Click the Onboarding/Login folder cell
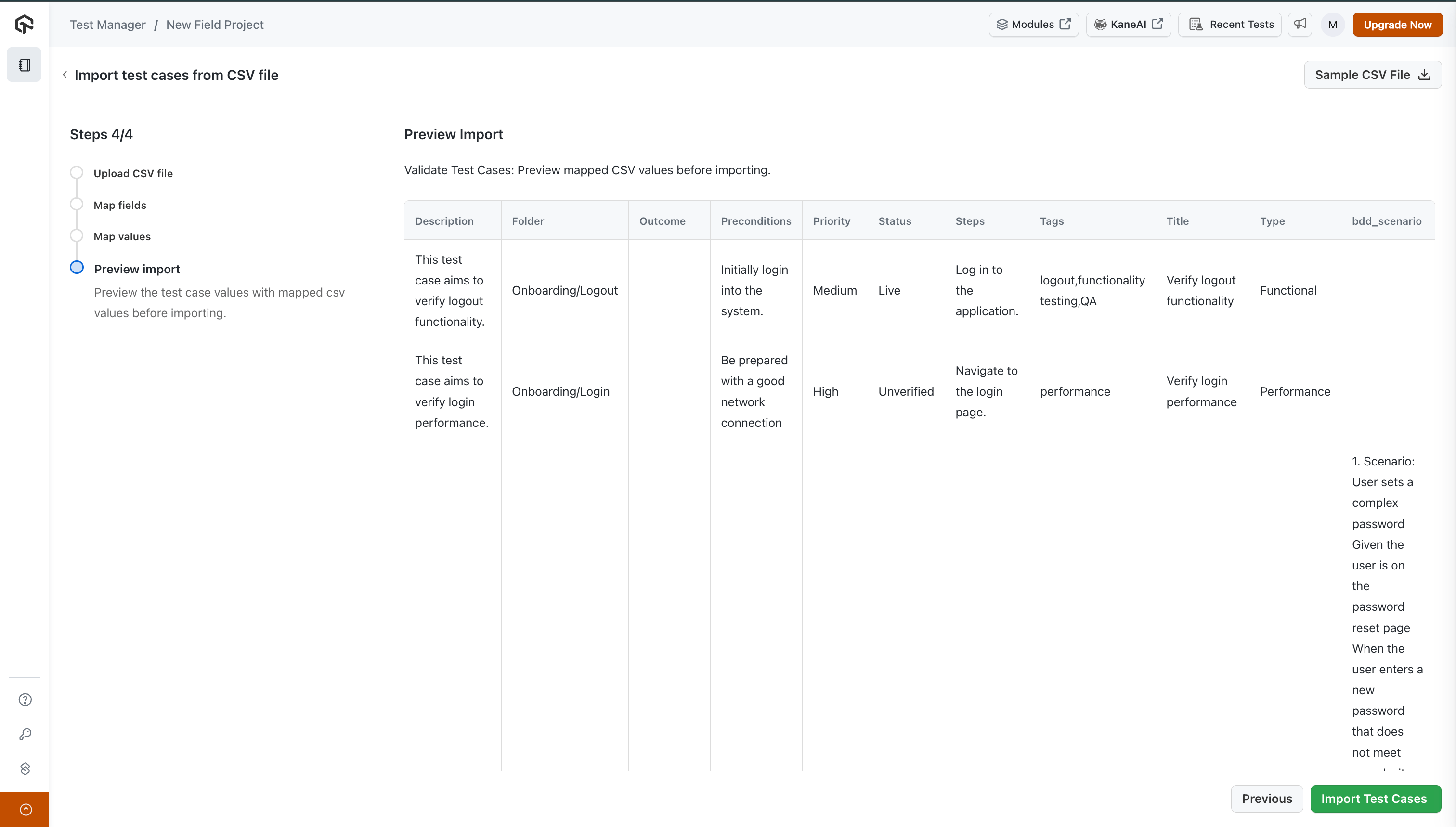Image resolution: width=1456 pixels, height=827 pixels. pos(565,391)
